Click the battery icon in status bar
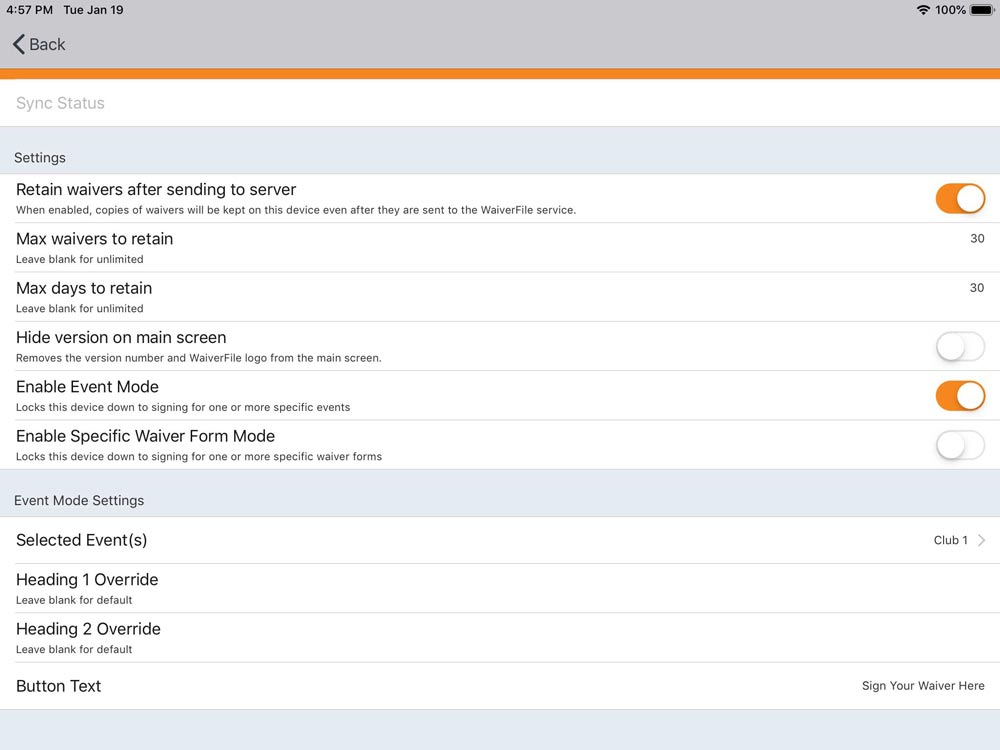The width and height of the screenshot is (1000, 750). point(980,10)
